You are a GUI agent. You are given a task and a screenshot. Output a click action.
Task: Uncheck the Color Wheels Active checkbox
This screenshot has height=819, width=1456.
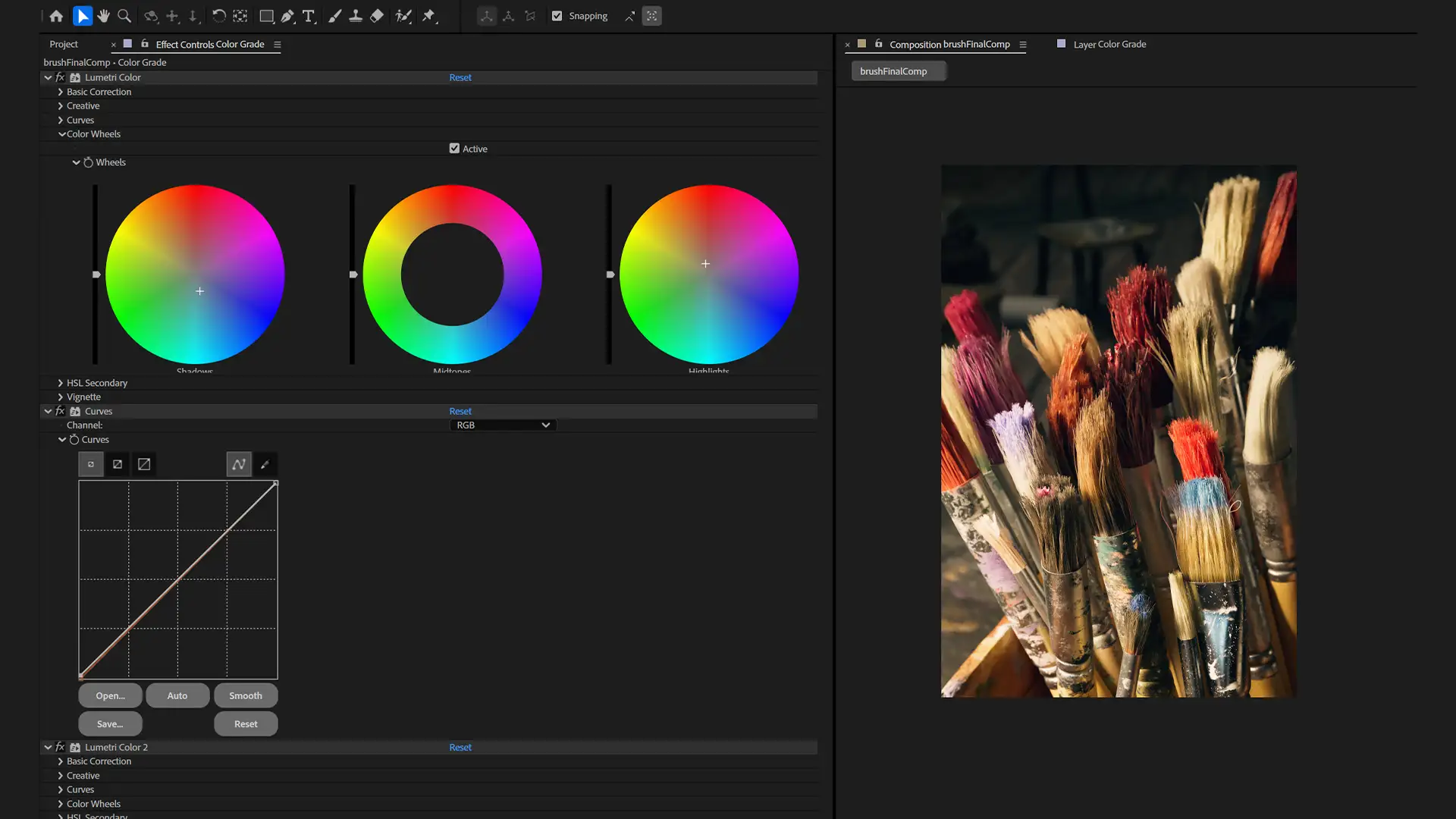(x=454, y=149)
